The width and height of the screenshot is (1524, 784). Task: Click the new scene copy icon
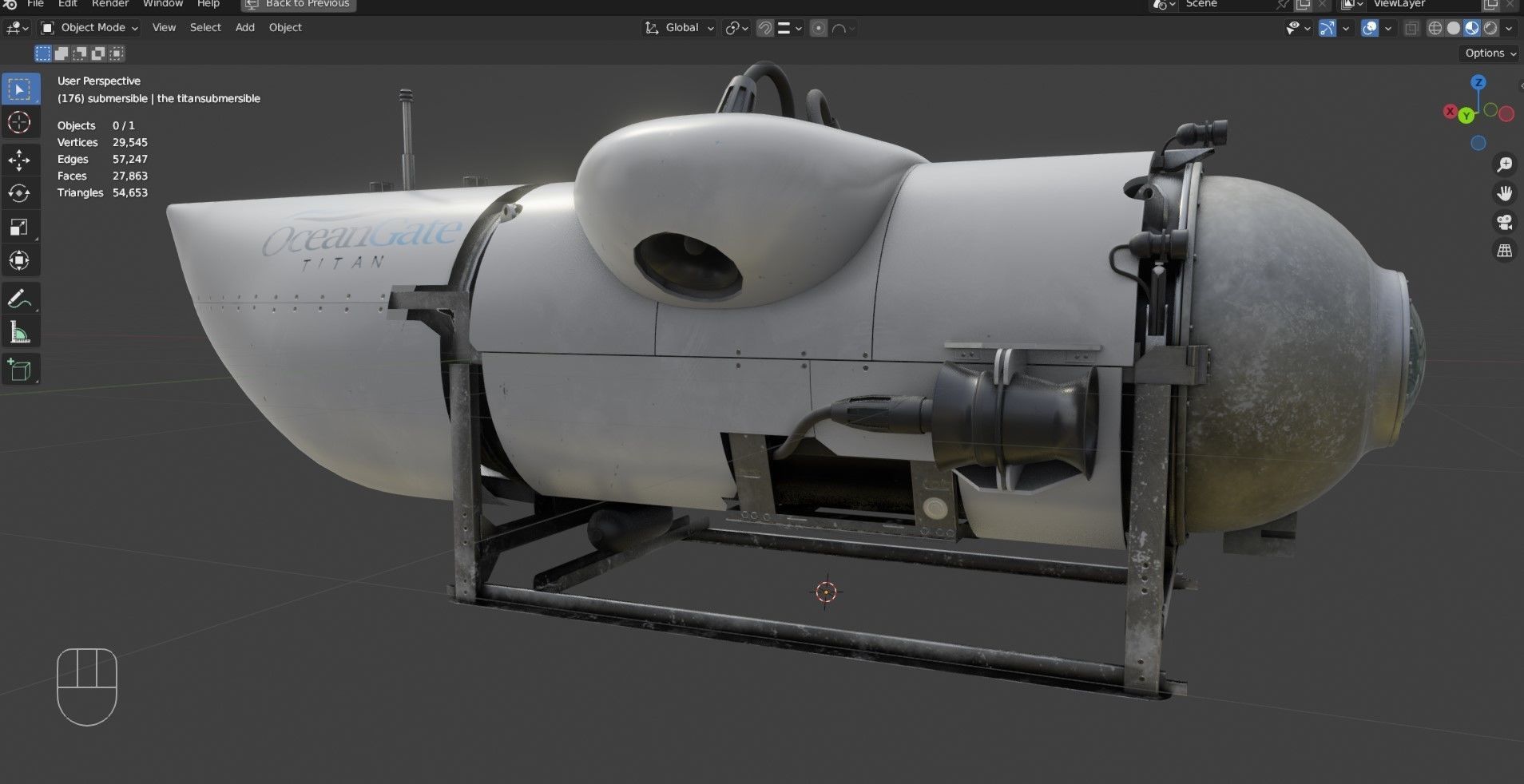(1304, 4)
